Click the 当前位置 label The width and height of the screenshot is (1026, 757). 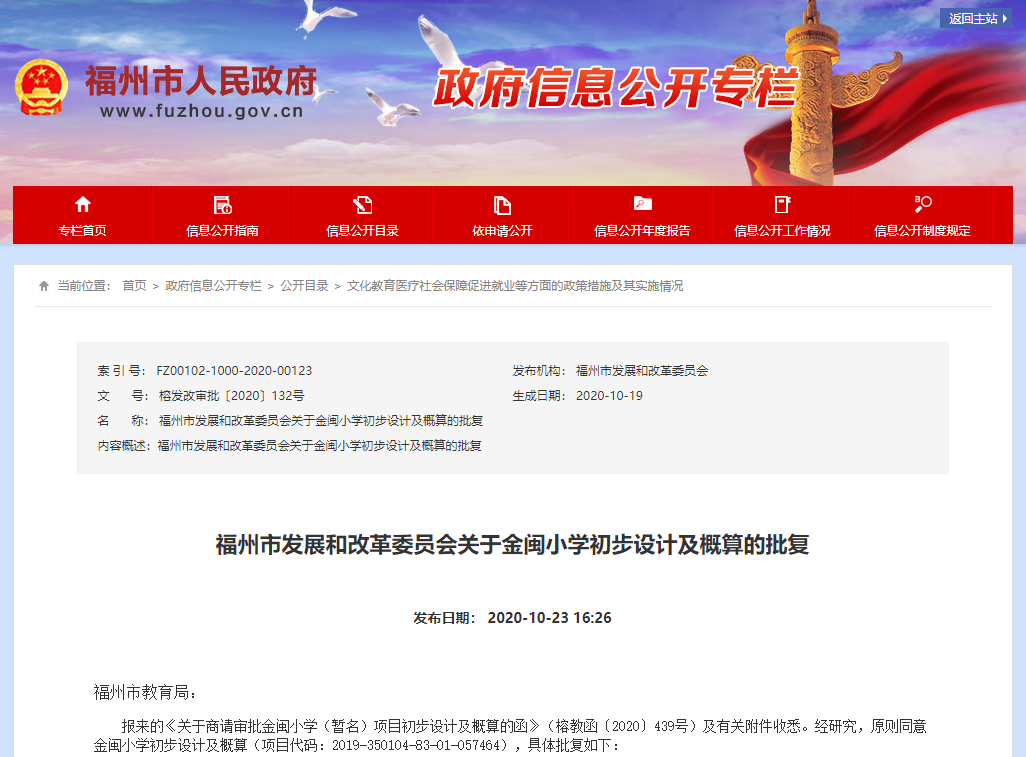[x=84, y=286]
